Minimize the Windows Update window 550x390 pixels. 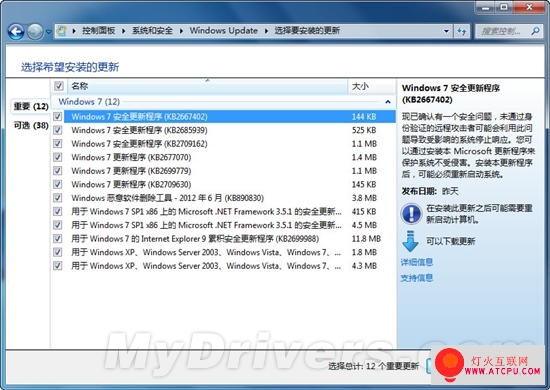coord(485,7)
